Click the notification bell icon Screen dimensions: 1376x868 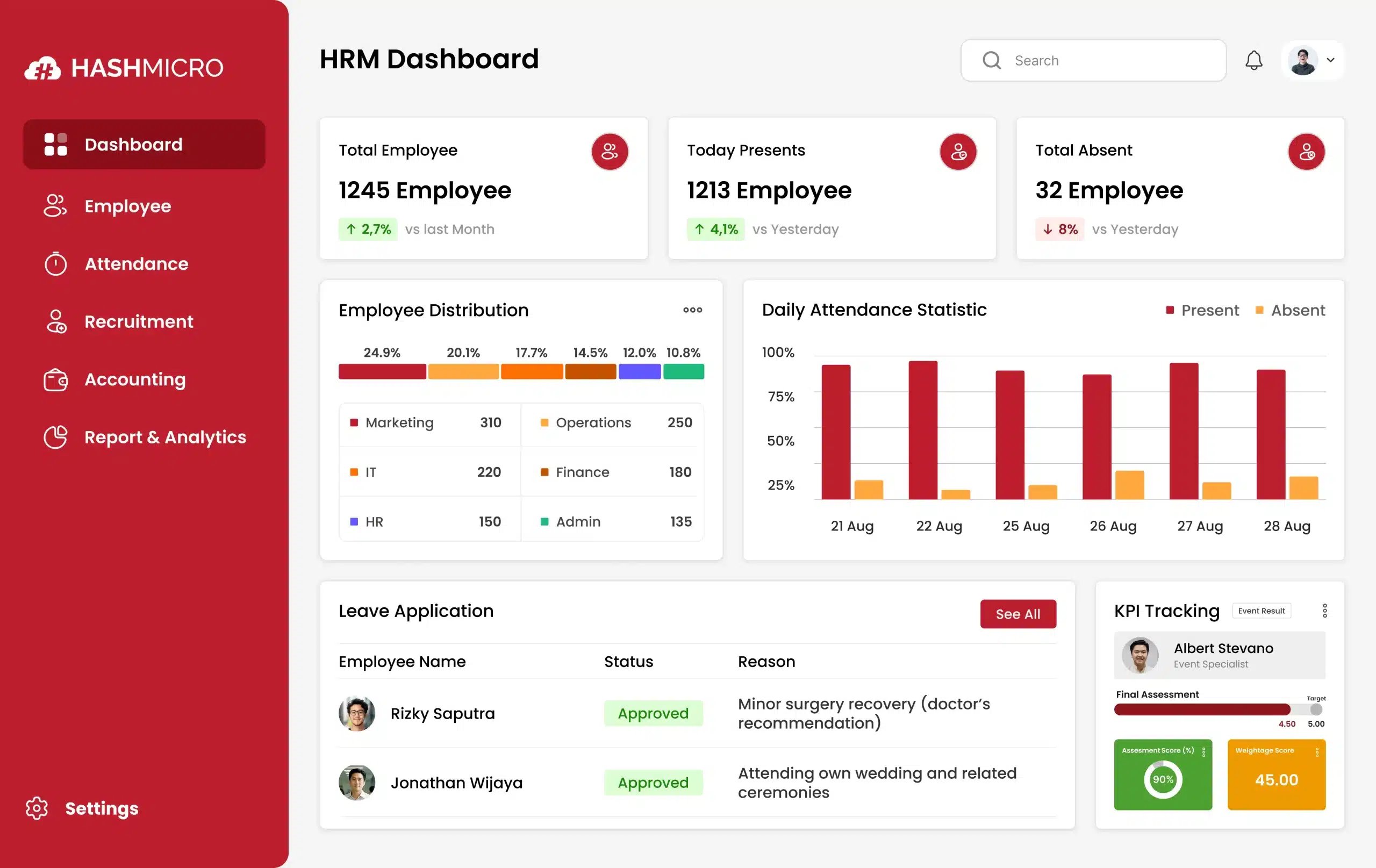coord(1253,60)
